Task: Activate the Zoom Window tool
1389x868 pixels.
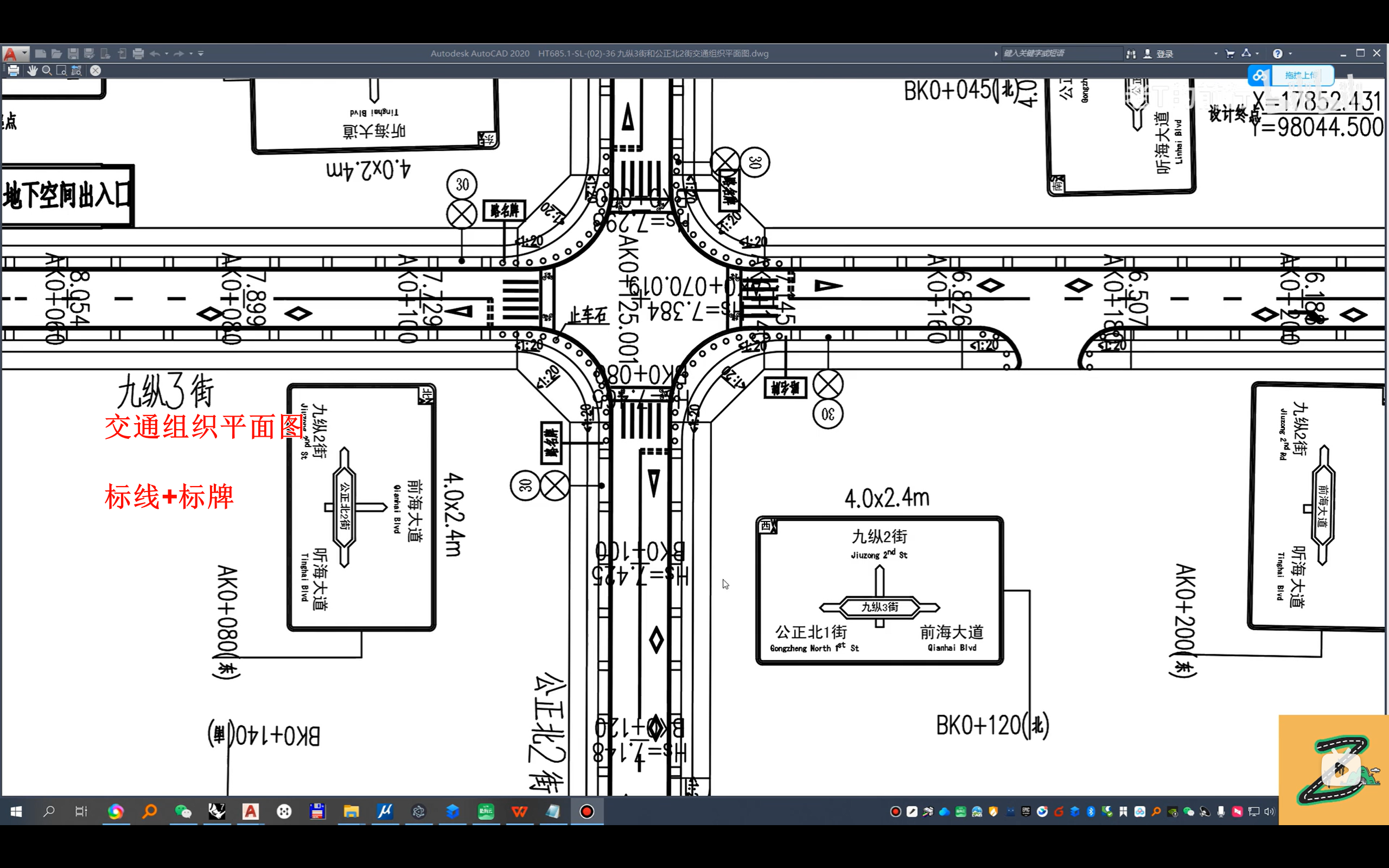Action: point(61,71)
